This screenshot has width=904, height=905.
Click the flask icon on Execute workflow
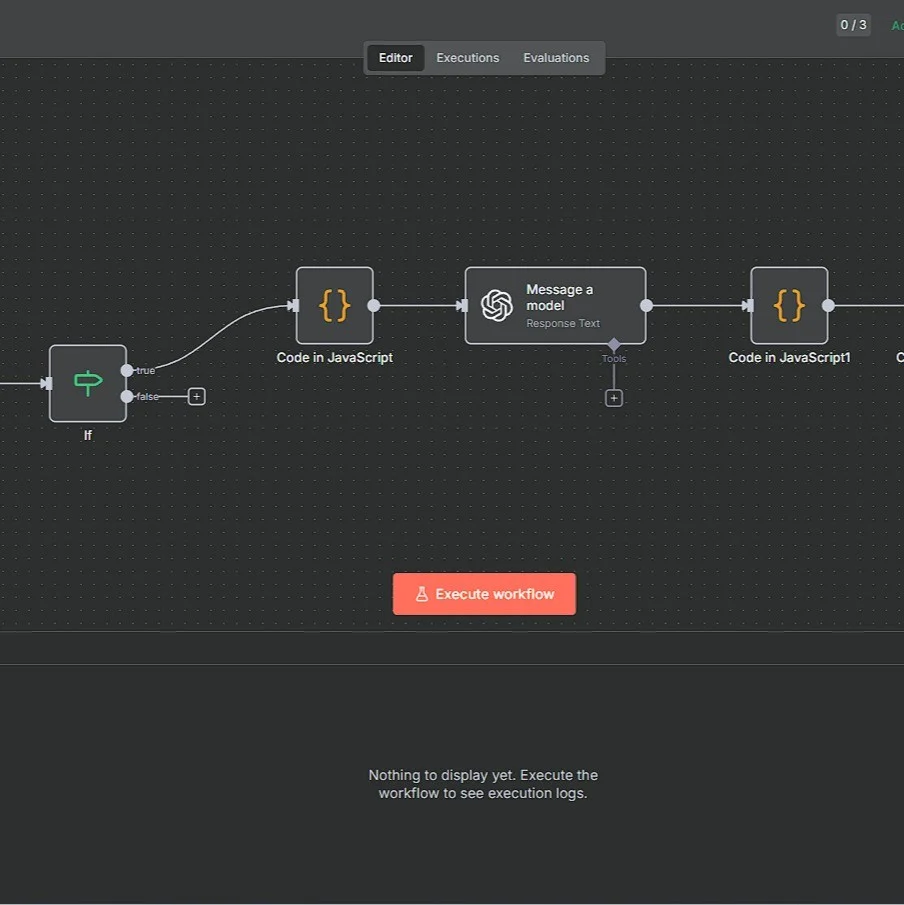(422, 594)
